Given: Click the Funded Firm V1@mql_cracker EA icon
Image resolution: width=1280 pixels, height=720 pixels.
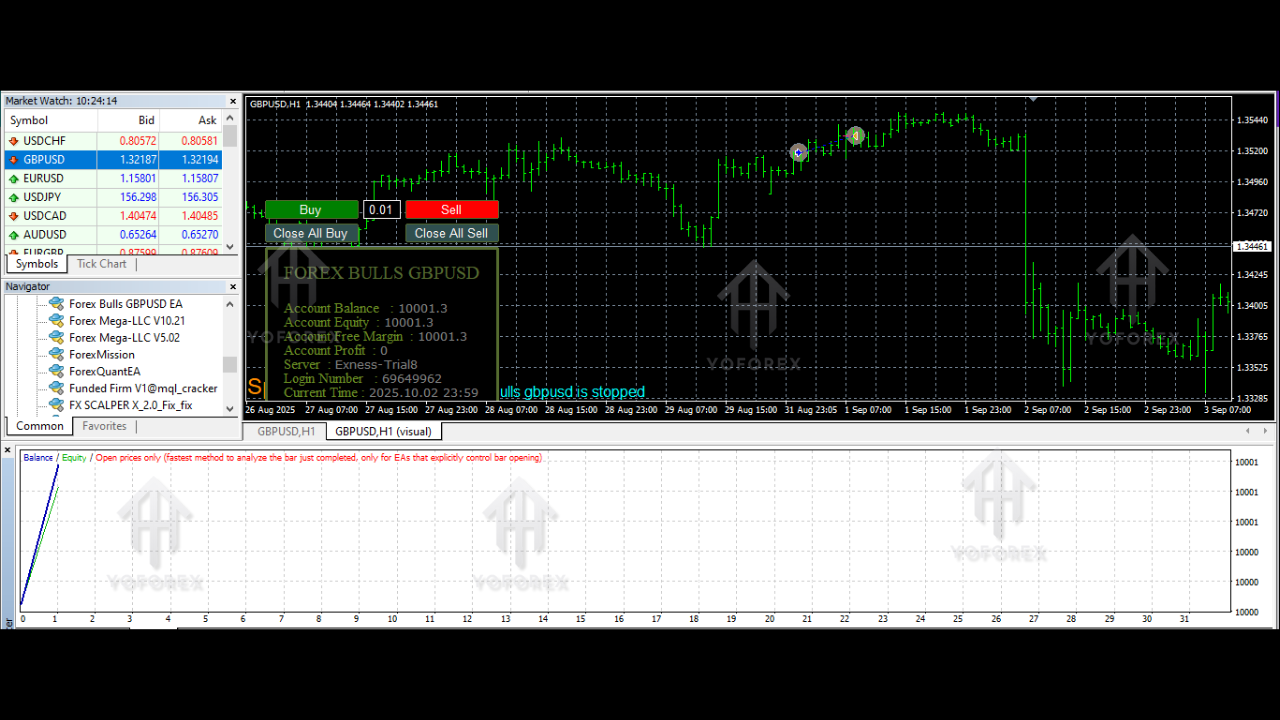Looking at the screenshot, I should coord(58,388).
